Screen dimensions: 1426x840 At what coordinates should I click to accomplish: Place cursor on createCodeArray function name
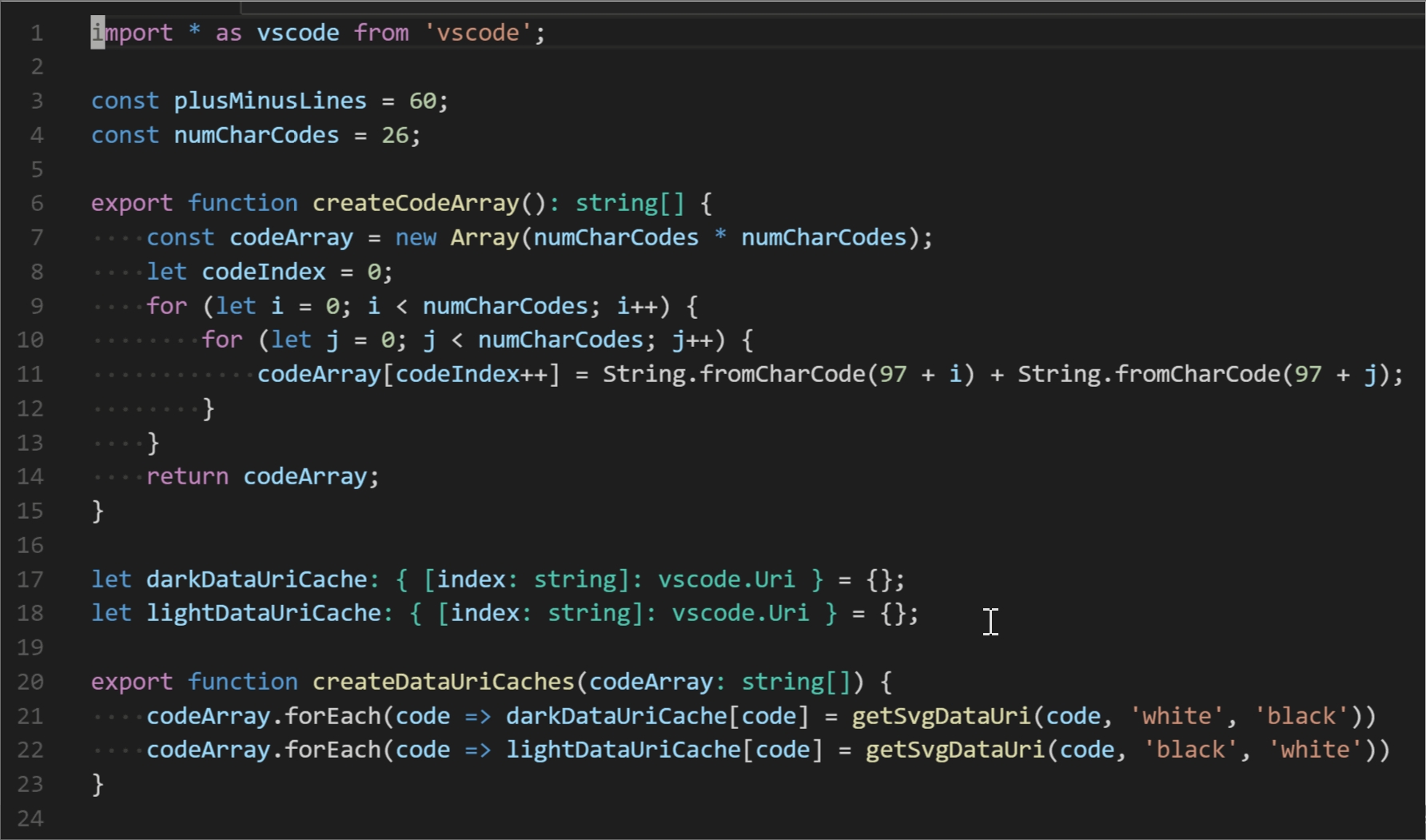[x=416, y=203]
